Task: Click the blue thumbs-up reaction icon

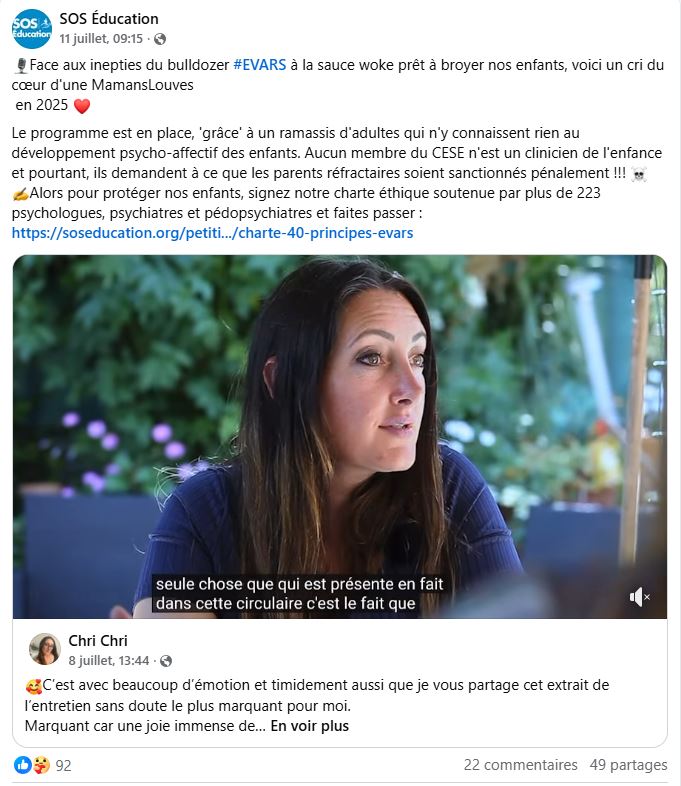Action: pyautogui.click(x=23, y=765)
